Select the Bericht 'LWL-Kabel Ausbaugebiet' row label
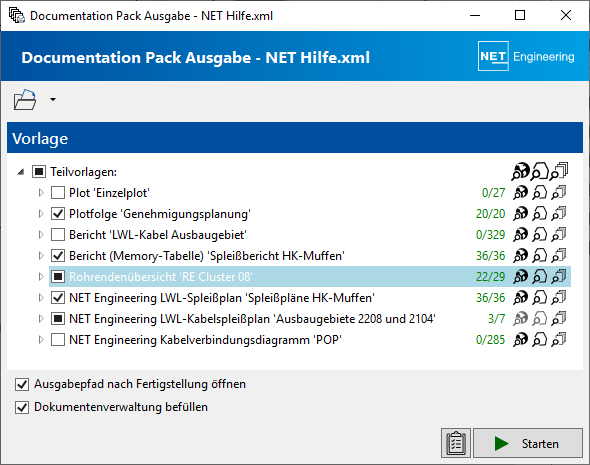Image resolution: width=590 pixels, height=465 pixels. 158,235
